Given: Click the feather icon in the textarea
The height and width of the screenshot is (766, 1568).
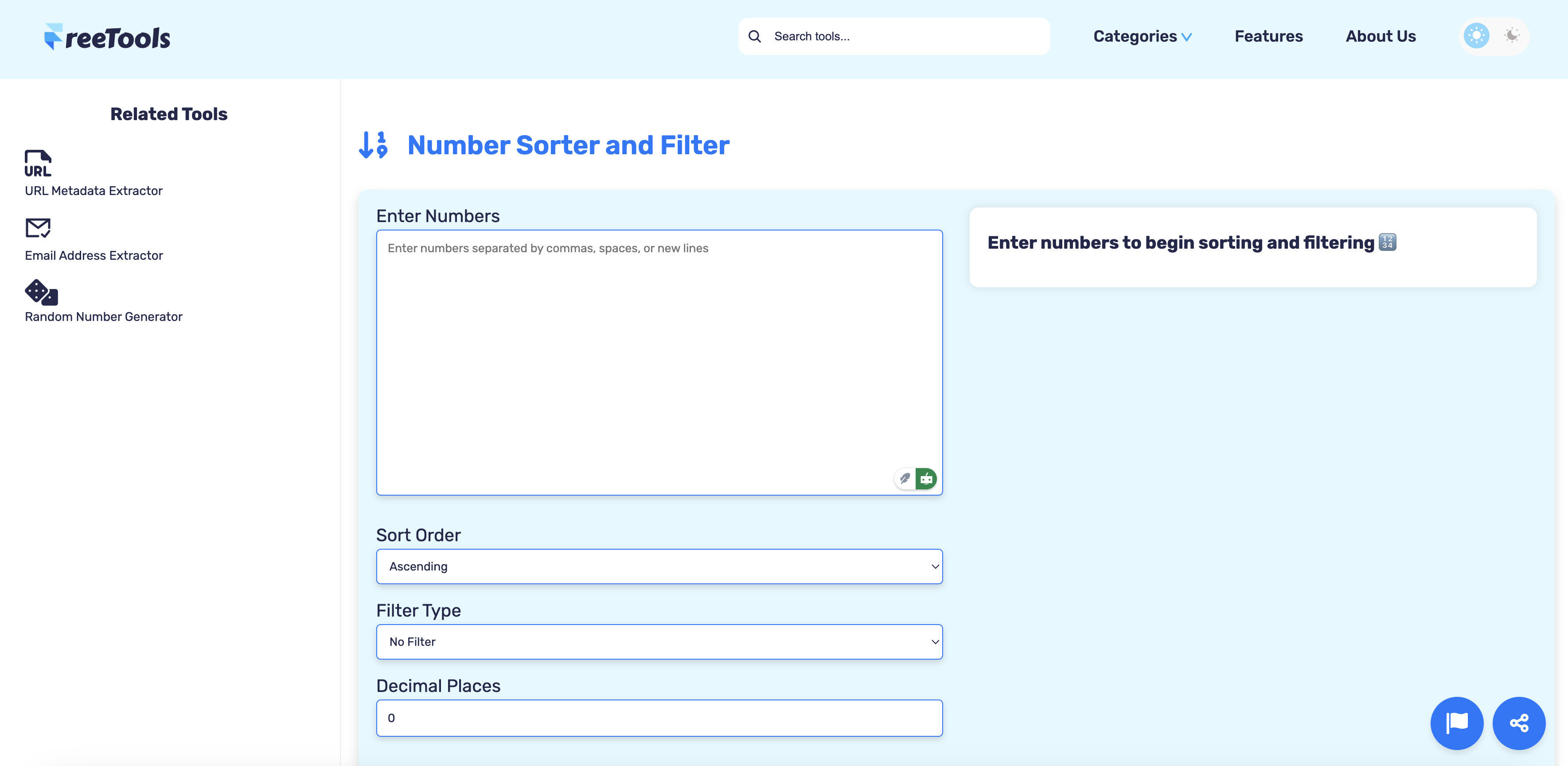Looking at the screenshot, I should [905, 479].
